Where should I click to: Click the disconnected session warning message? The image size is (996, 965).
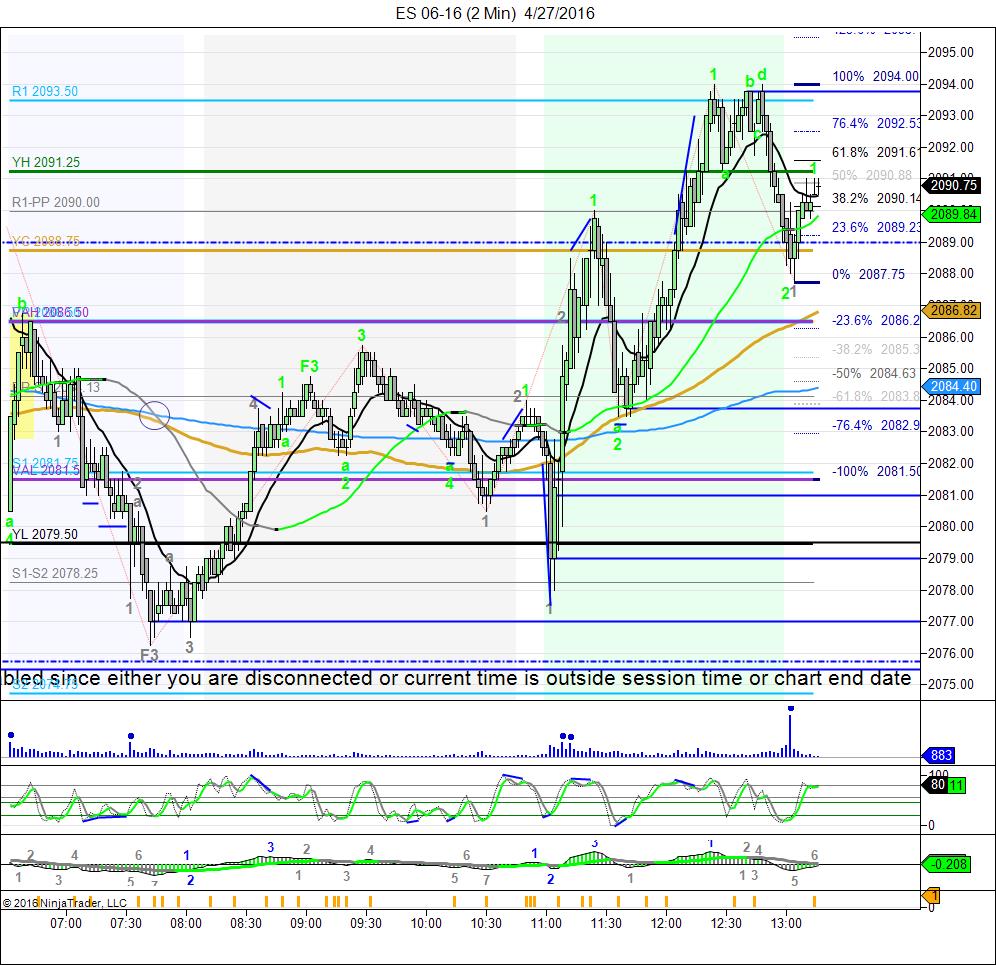click(x=457, y=678)
